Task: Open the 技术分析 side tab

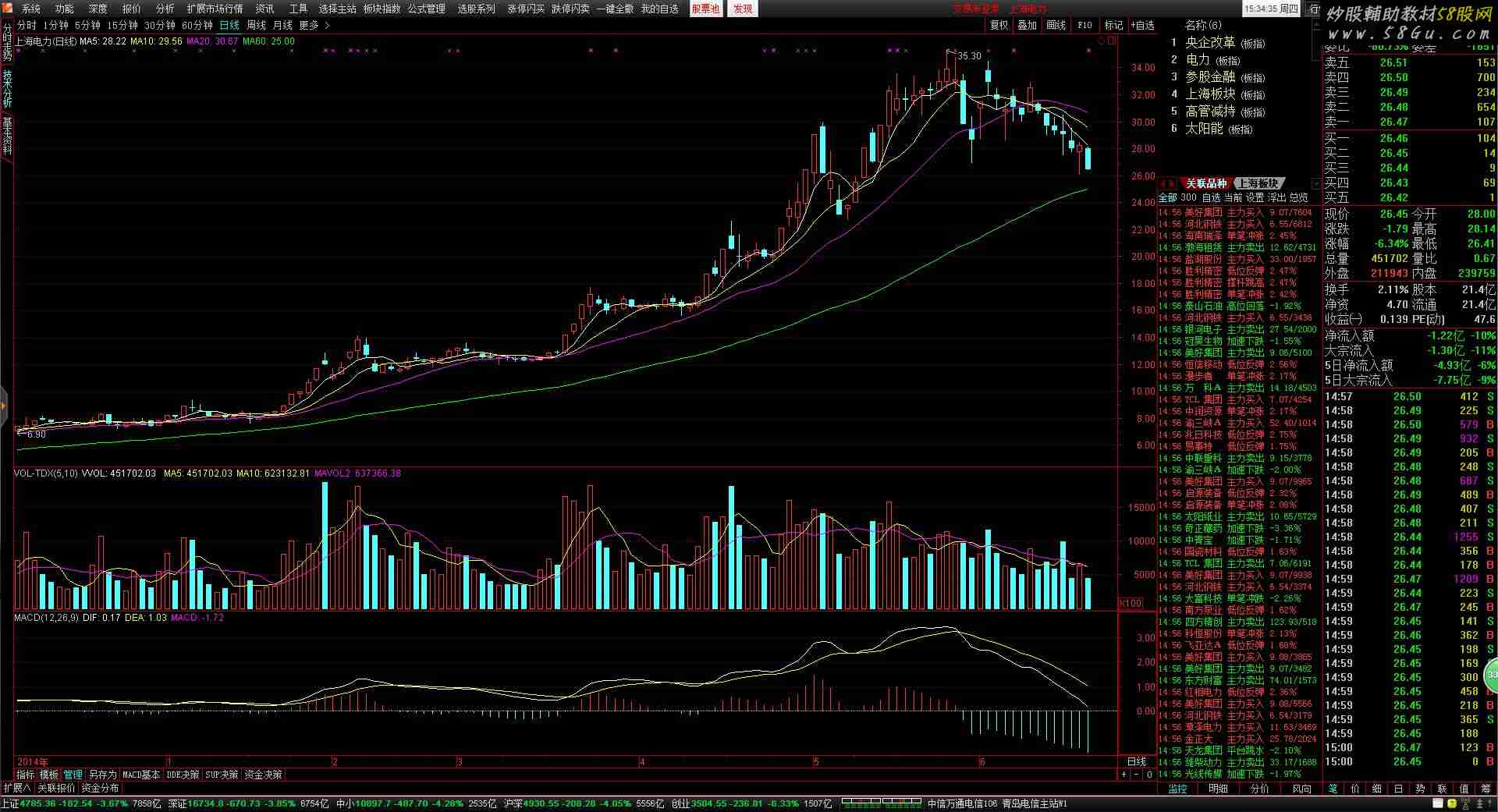Action: (x=7, y=88)
